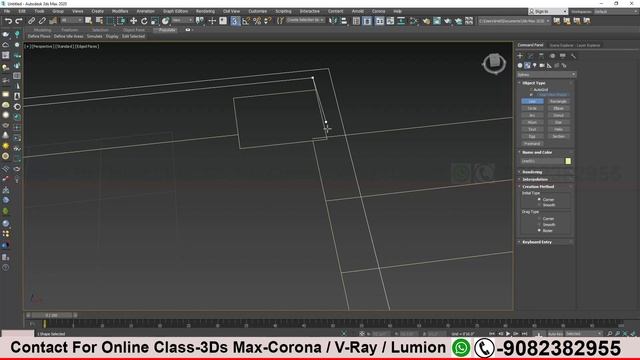Screen dimensions: 640x360
Task: Click the Mirror tool icon
Action: click(333, 21)
